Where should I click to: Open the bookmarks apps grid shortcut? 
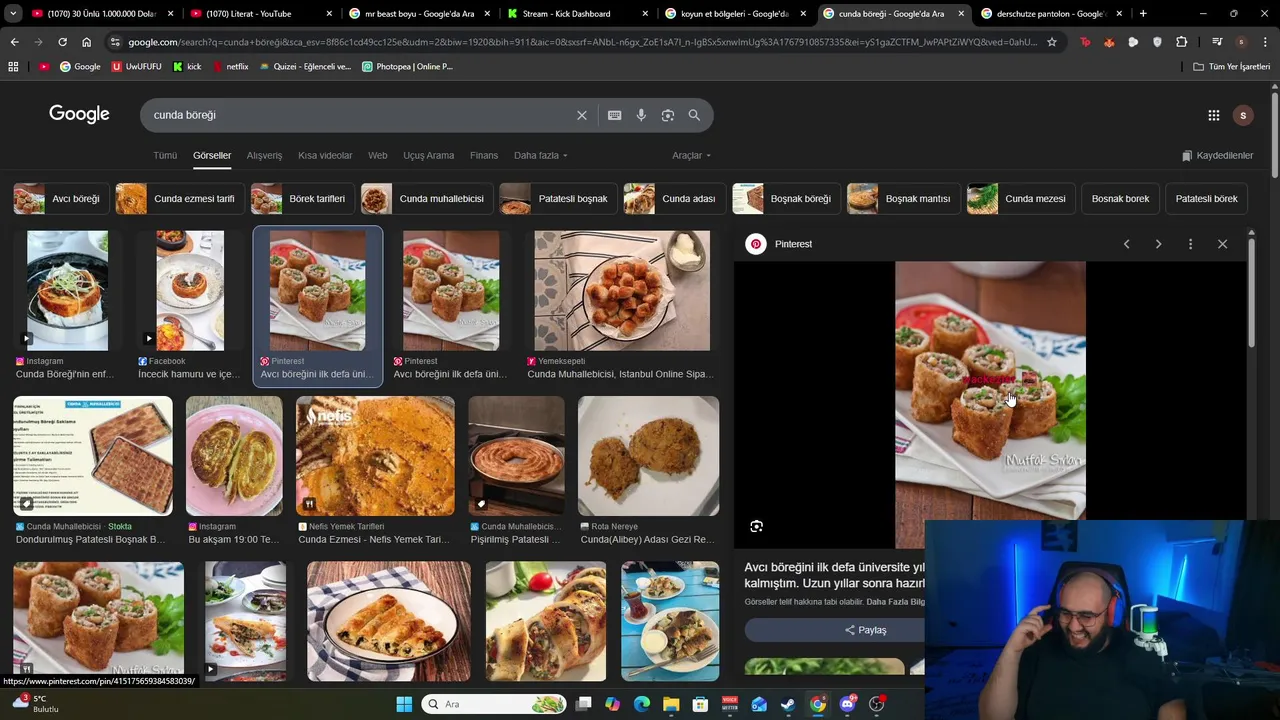coord(13,66)
